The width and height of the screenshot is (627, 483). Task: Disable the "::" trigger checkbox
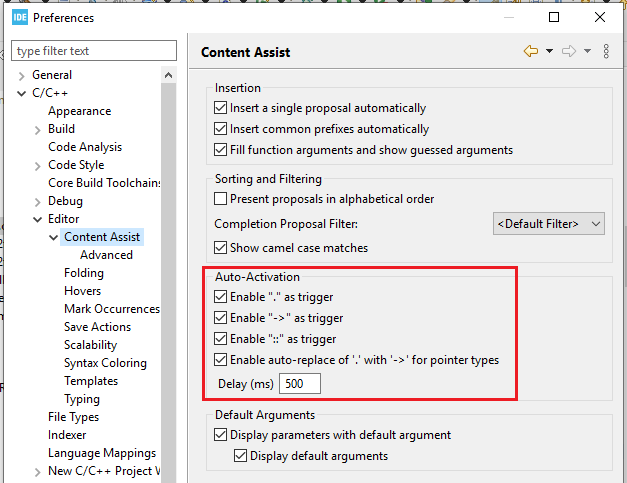click(221, 339)
